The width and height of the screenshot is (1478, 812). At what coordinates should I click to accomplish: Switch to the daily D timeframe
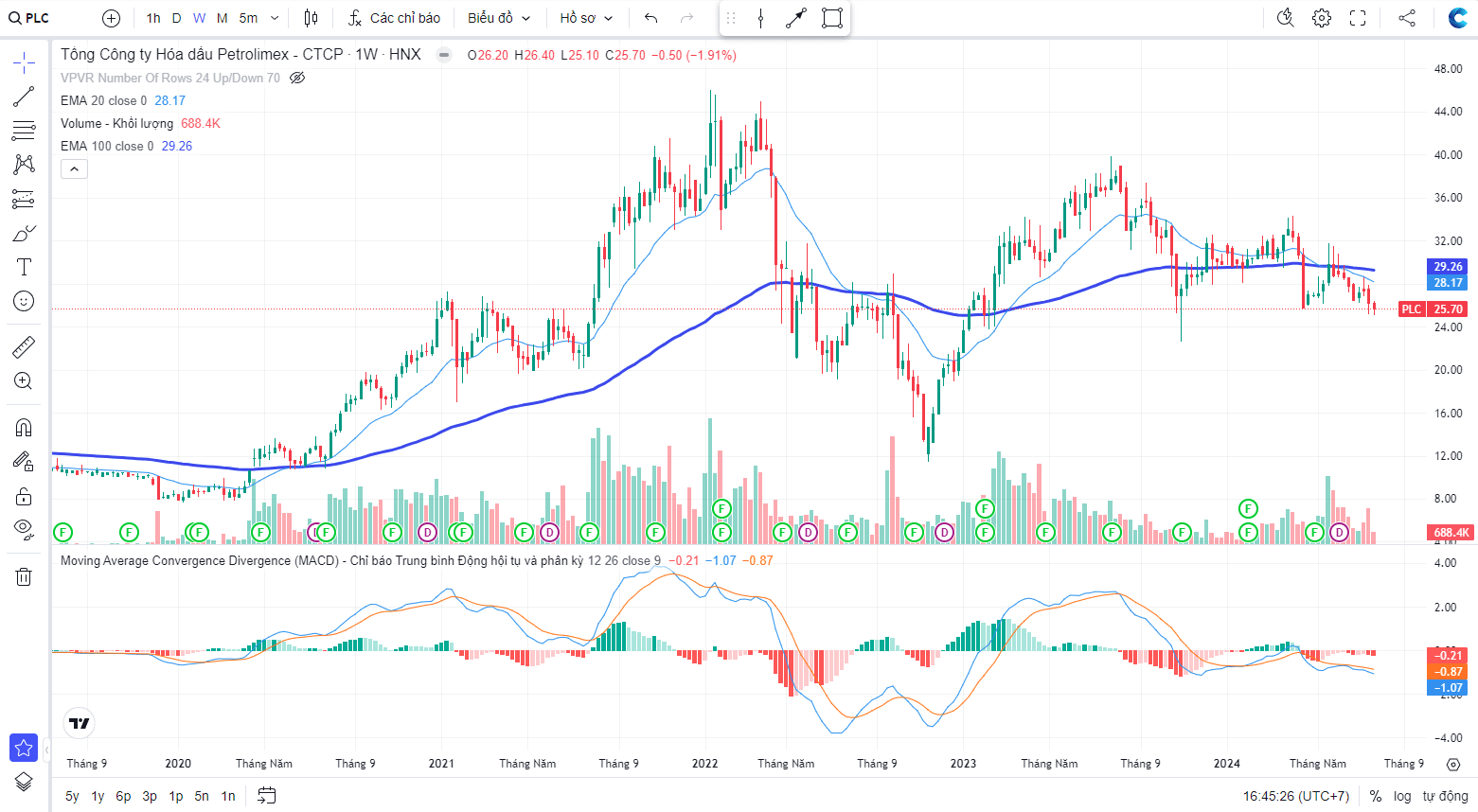pos(176,18)
